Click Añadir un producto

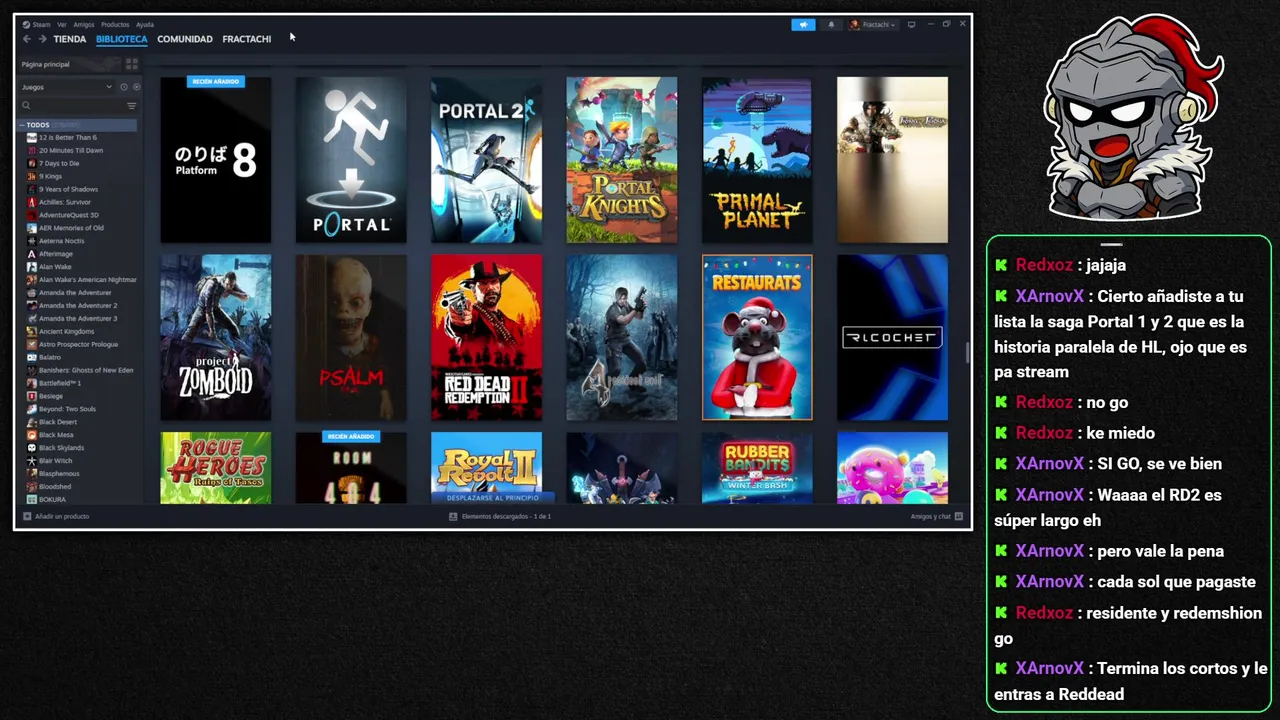(x=56, y=516)
